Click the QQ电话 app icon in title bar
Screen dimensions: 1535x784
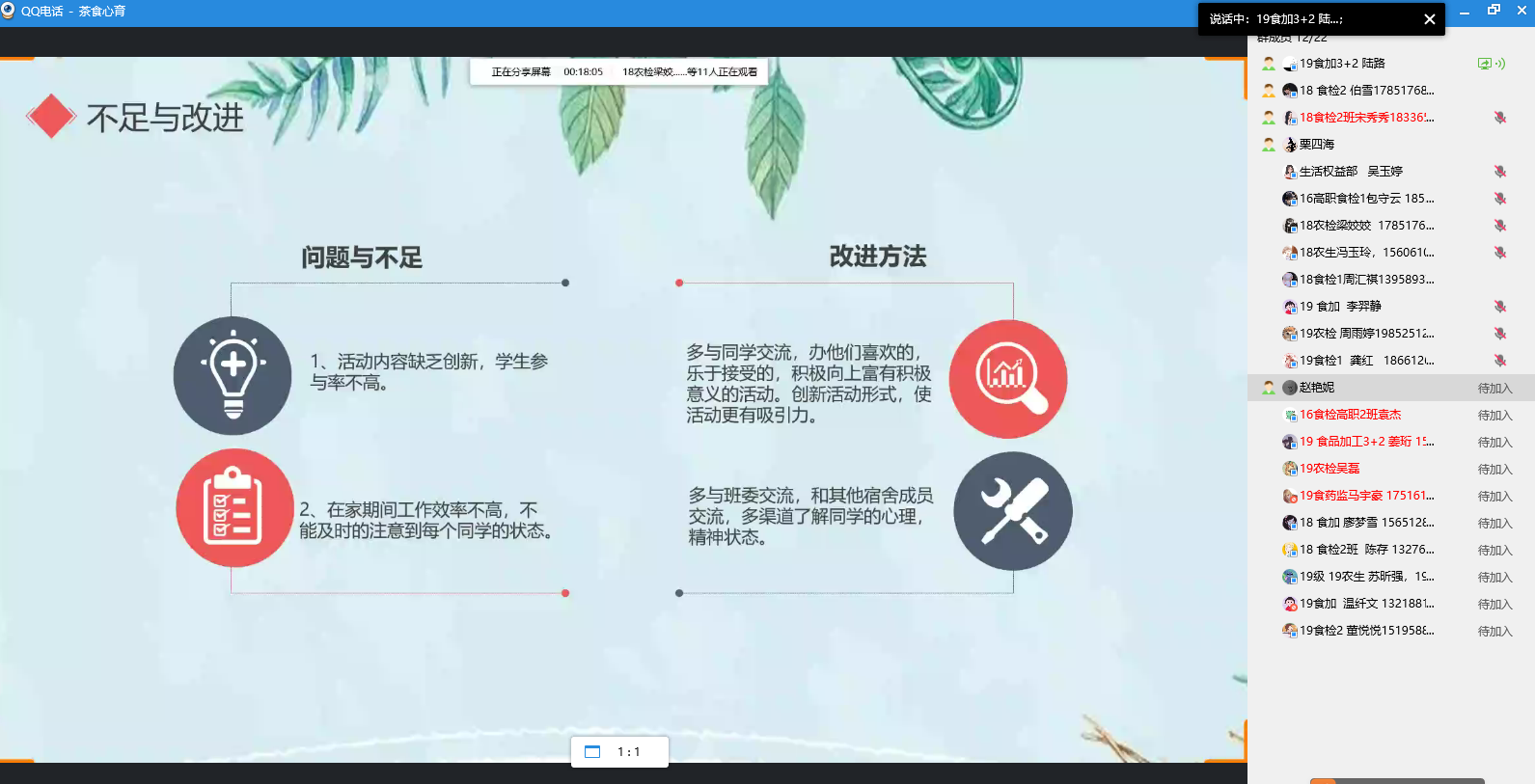(x=9, y=11)
